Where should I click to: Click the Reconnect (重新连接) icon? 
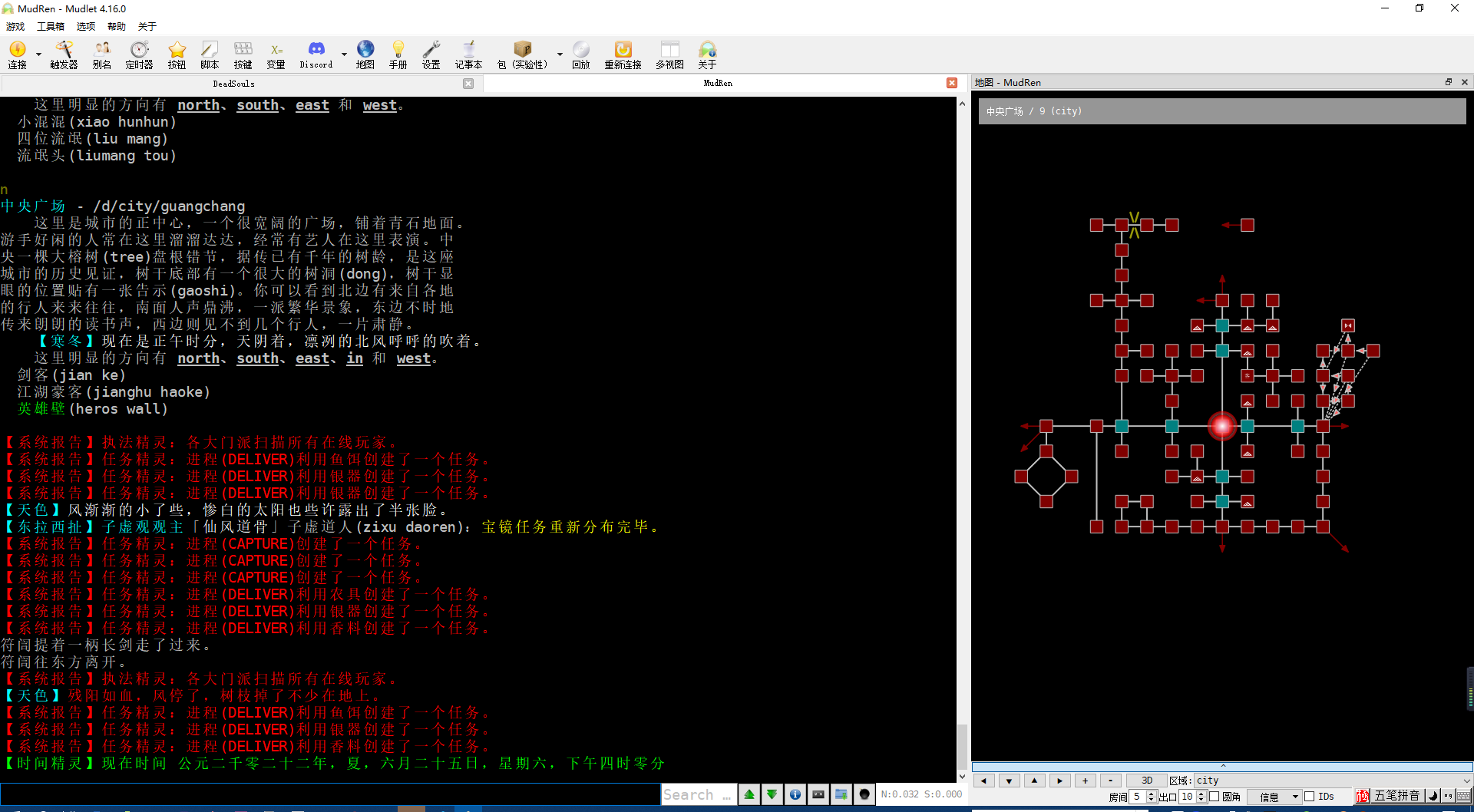[623, 55]
